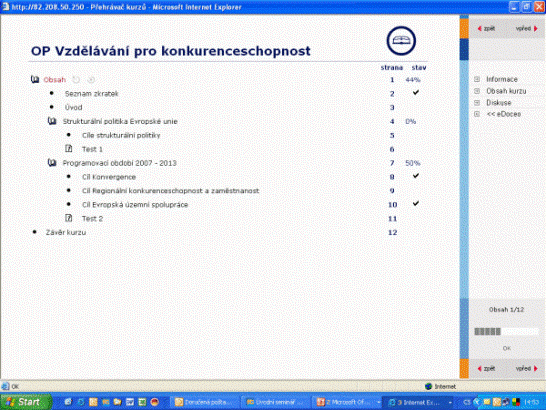Viewport: 546px width, 410px height.
Task: Return to eDoceo via << eDoceo
Action: tap(504, 114)
